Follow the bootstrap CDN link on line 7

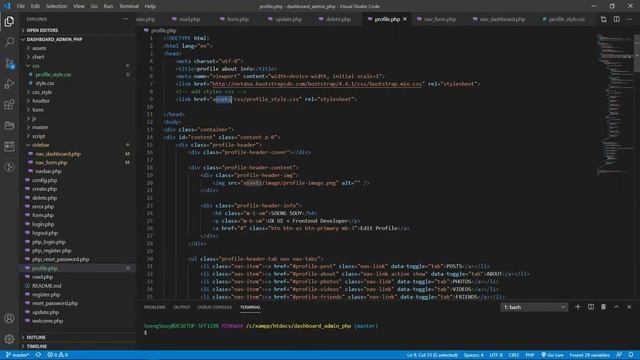(x=316, y=84)
